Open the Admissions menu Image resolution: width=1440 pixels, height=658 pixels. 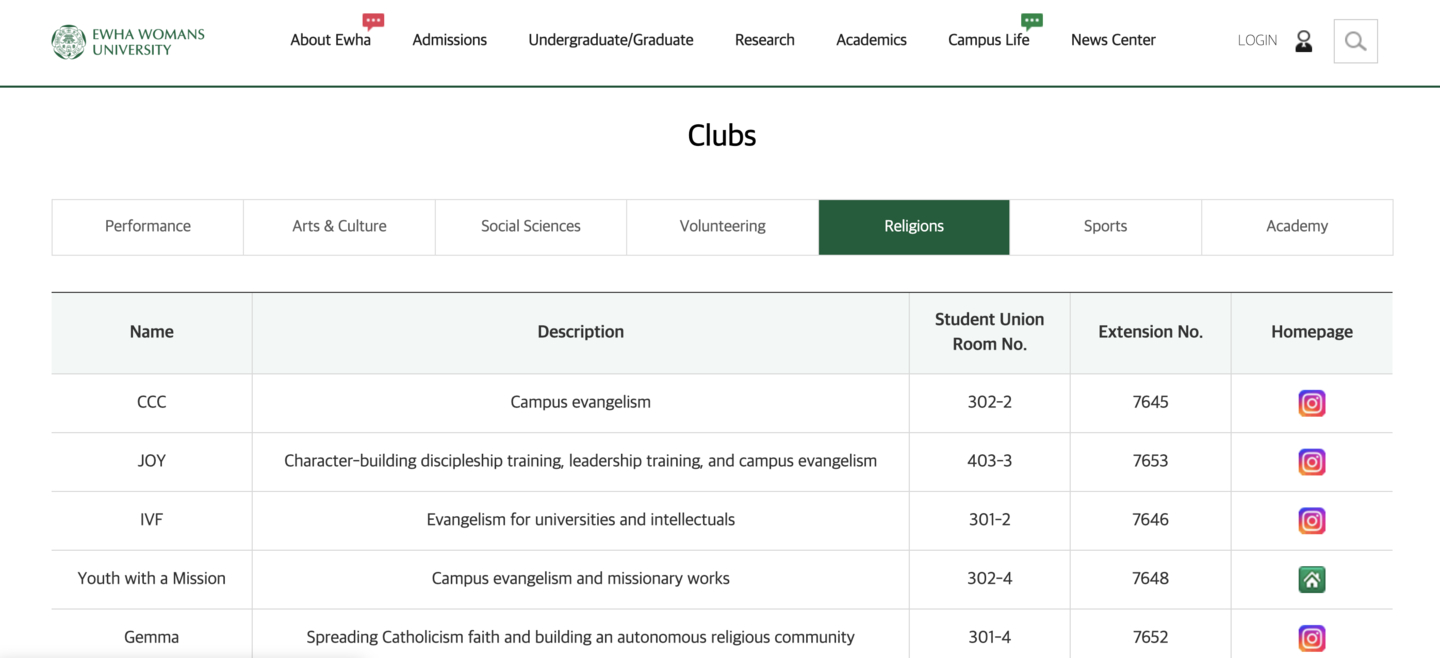(x=449, y=40)
